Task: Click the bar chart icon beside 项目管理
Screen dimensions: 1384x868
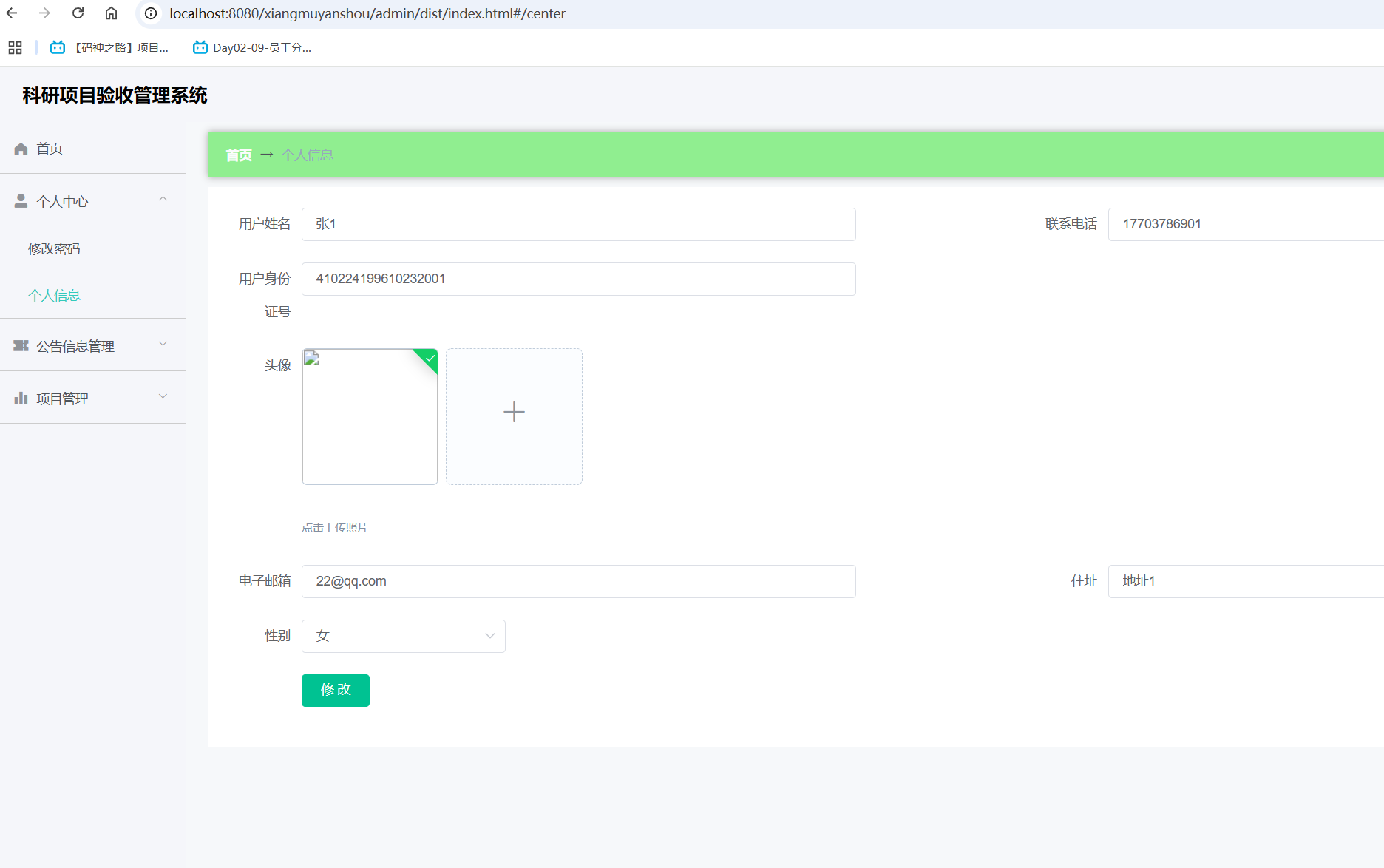Action: [21, 399]
